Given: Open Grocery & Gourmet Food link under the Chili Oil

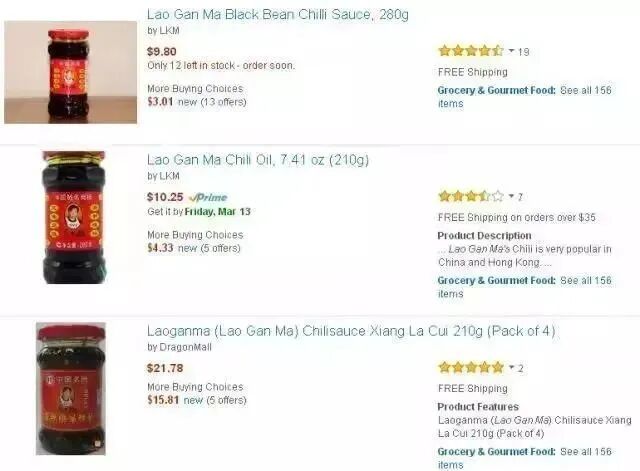Looking at the screenshot, I should tap(496, 280).
